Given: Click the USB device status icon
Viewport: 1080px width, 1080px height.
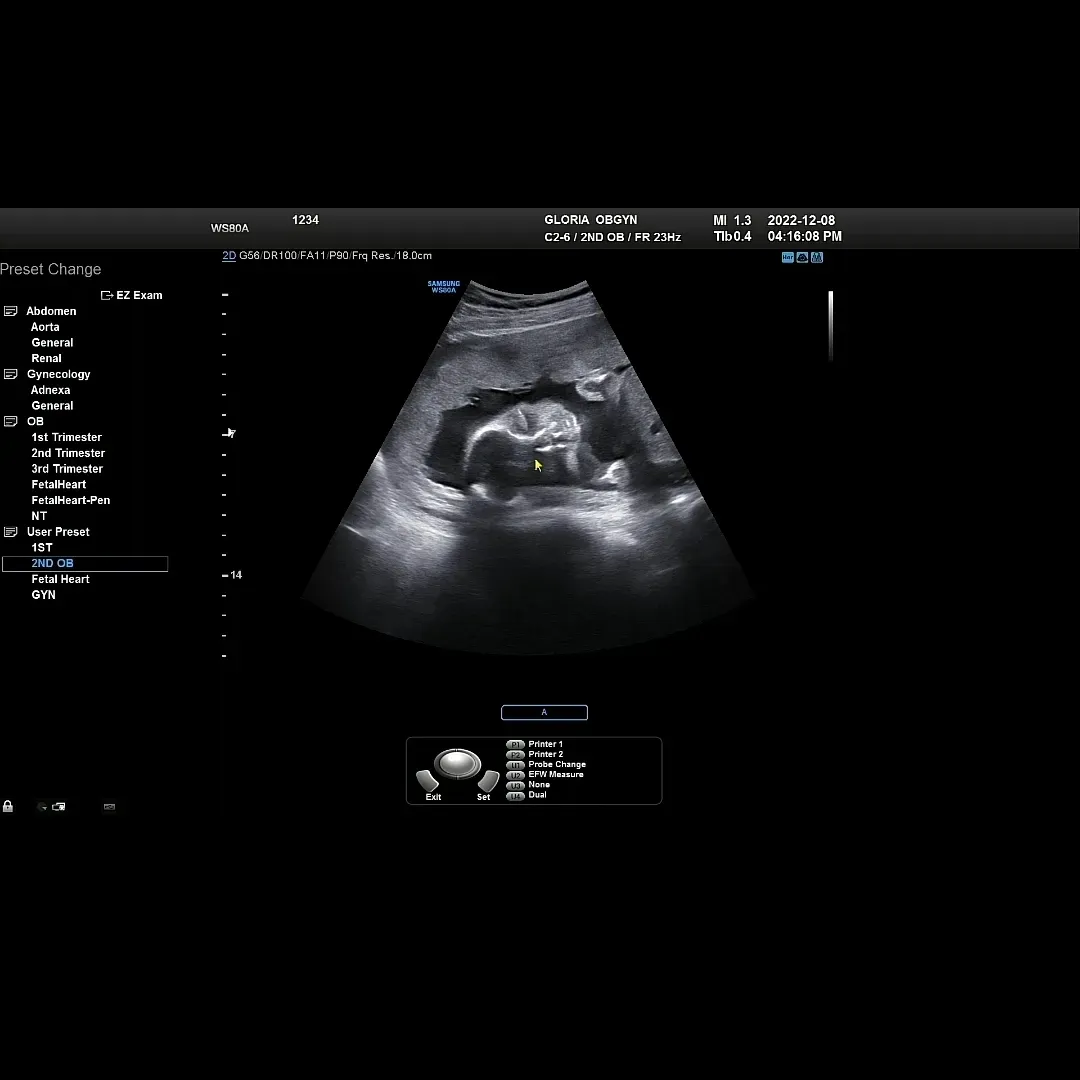Looking at the screenshot, I should (x=109, y=807).
